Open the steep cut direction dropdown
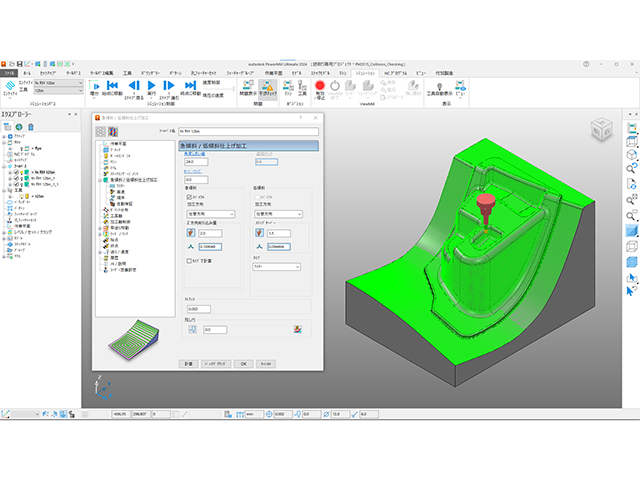Screen dimensions: 640x480 tap(209, 215)
